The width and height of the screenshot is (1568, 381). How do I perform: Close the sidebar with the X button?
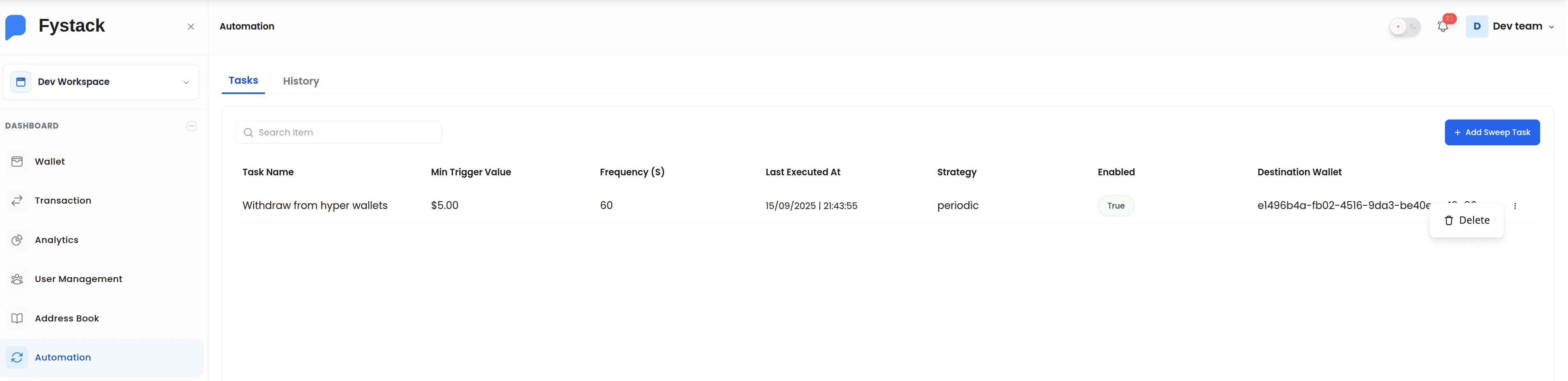[191, 27]
